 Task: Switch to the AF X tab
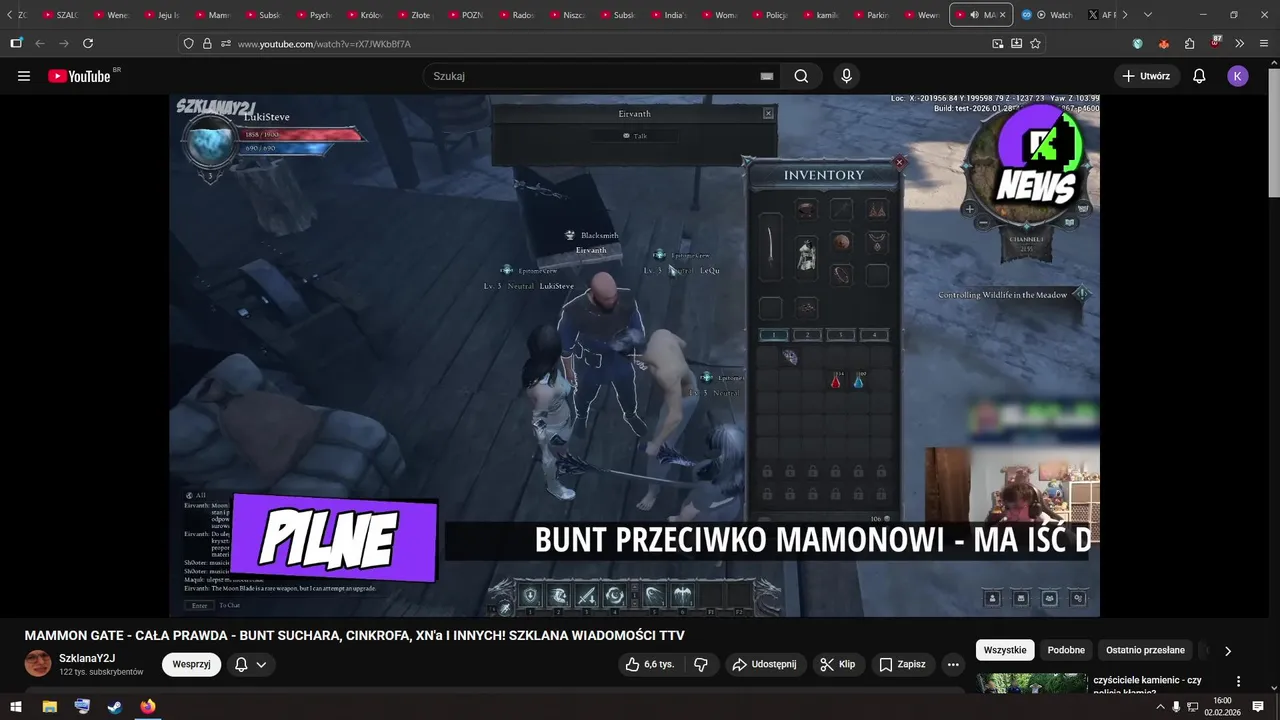tap(1101, 15)
